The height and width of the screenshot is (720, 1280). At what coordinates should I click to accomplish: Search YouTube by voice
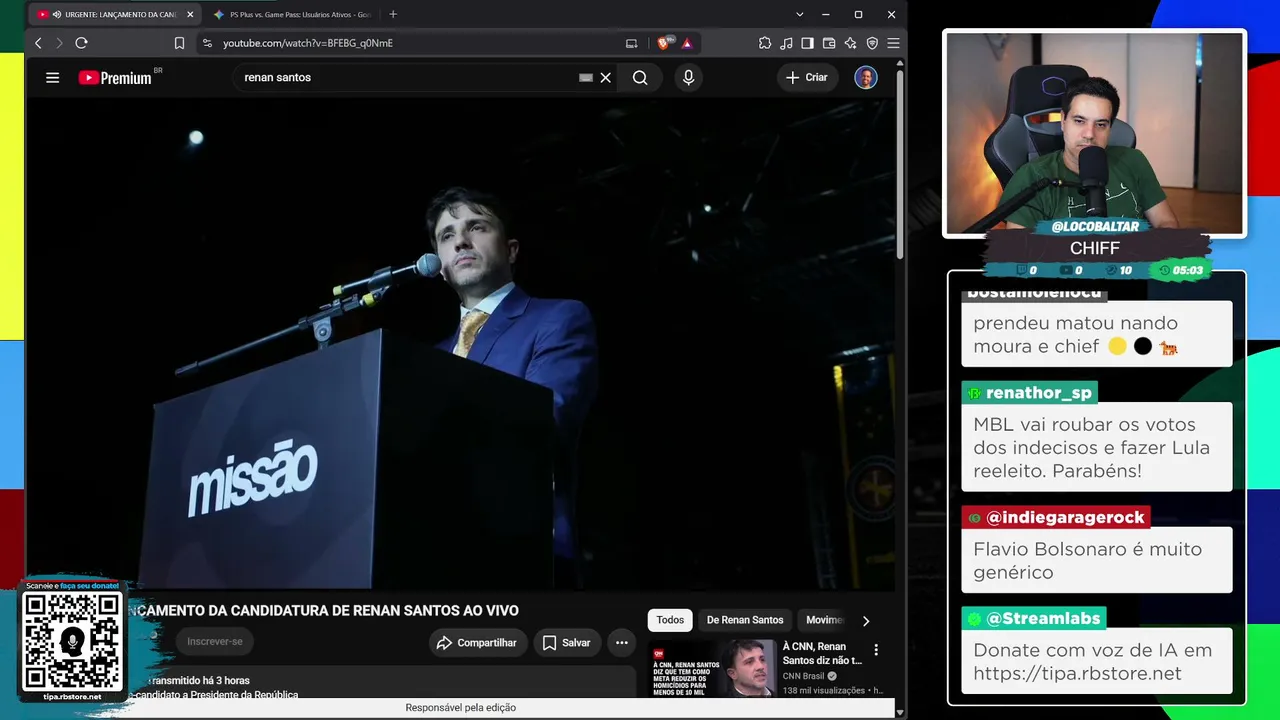[x=688, y=77]
